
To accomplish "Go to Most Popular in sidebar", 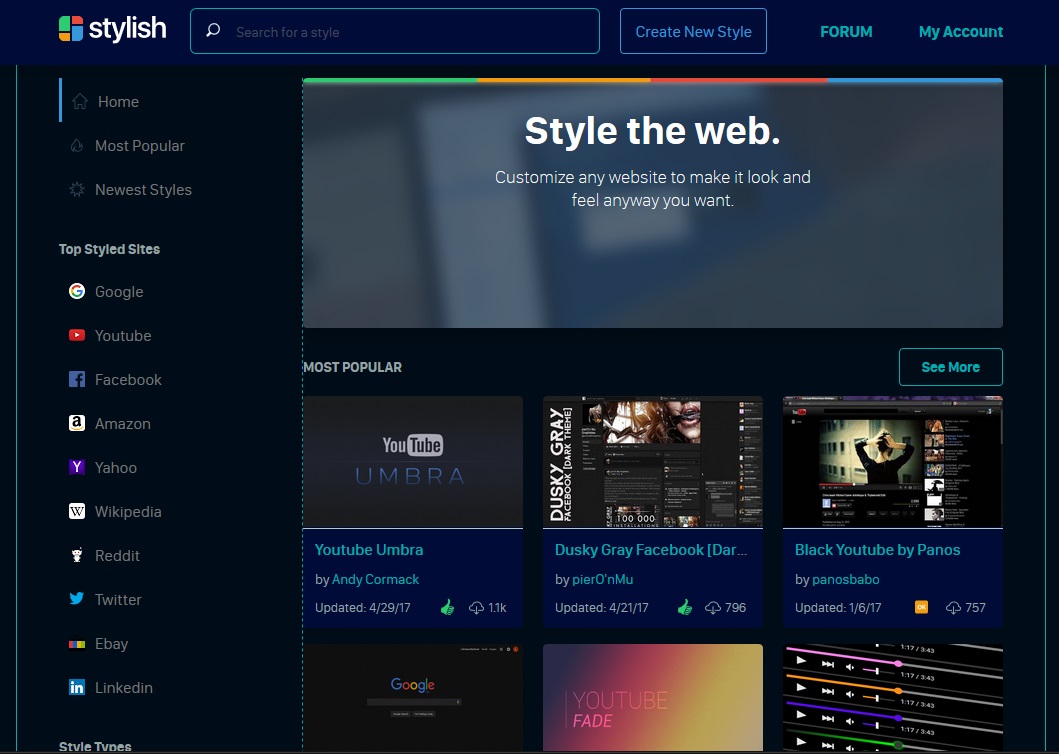I will pyautogui.click(x=140, y=146).
